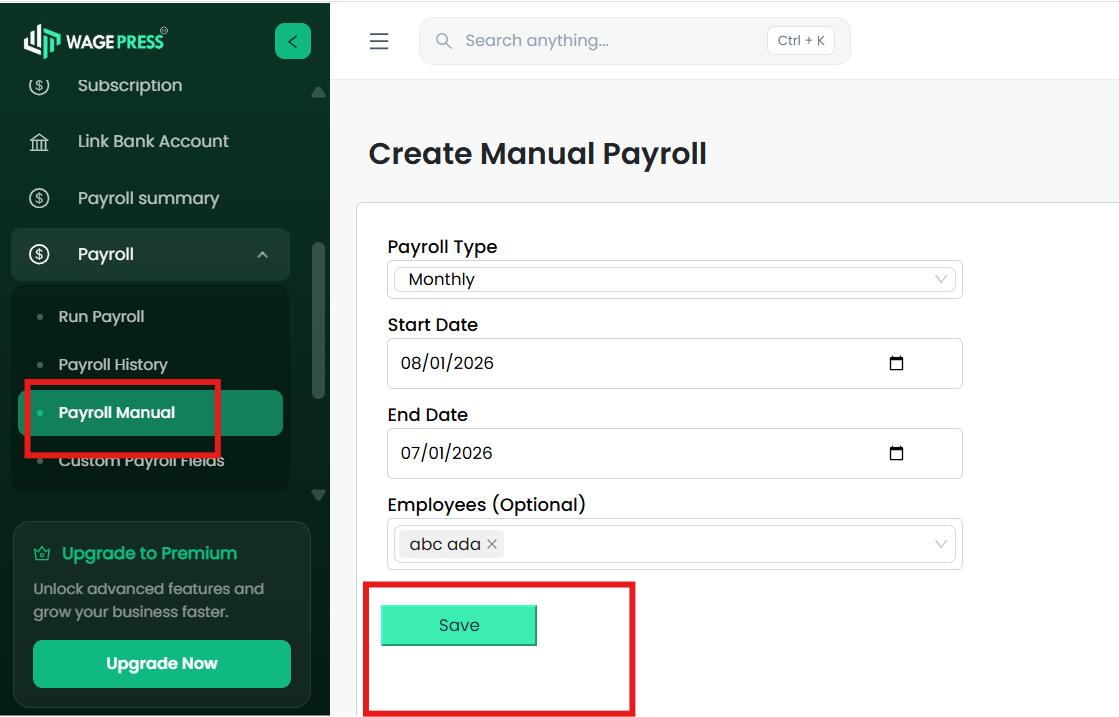This screenshot has width=1119, height=717.
Task: Click the Upgrade Now button
Action: (x=162, y=664)
